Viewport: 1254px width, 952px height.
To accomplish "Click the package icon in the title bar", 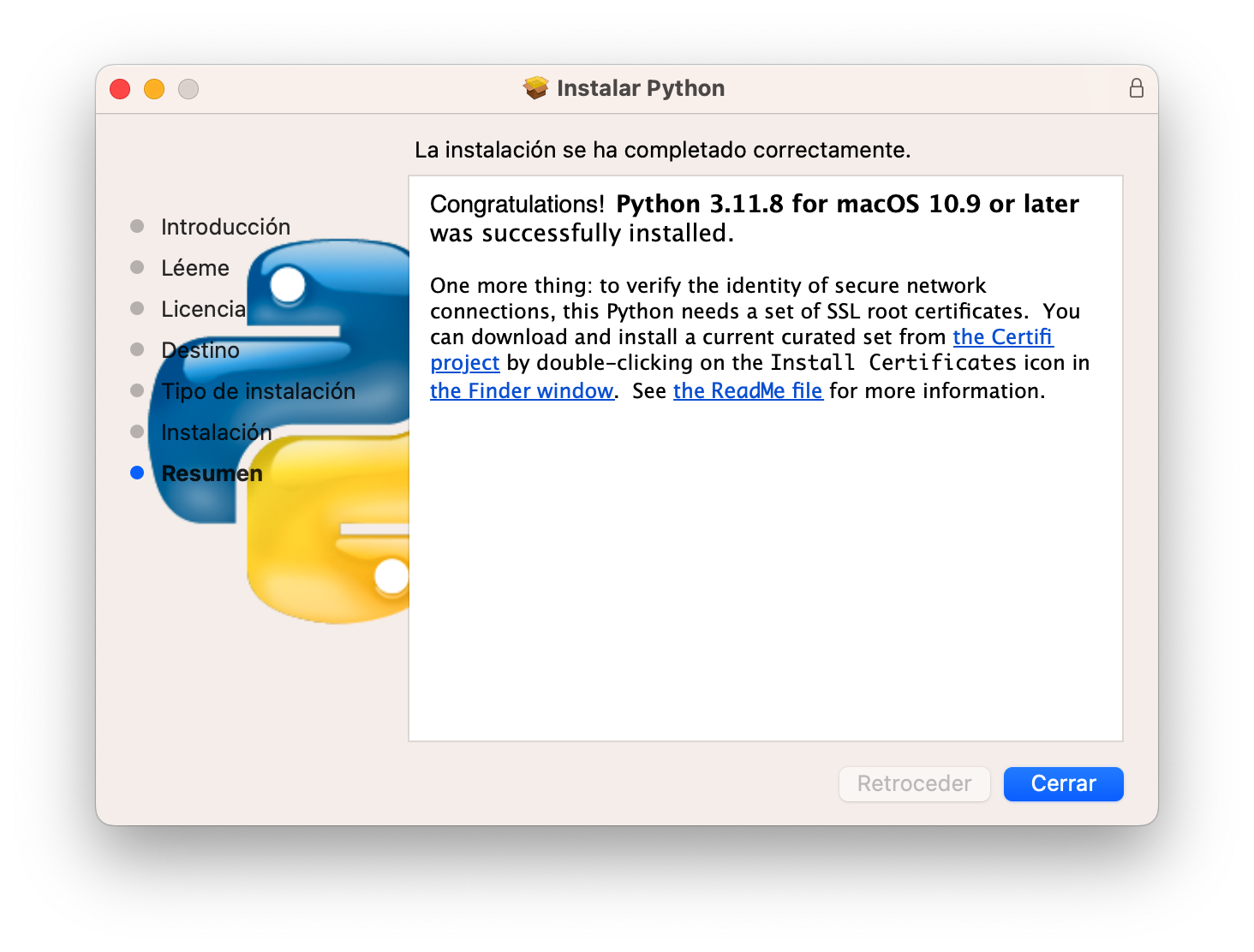I will [534, 87].
